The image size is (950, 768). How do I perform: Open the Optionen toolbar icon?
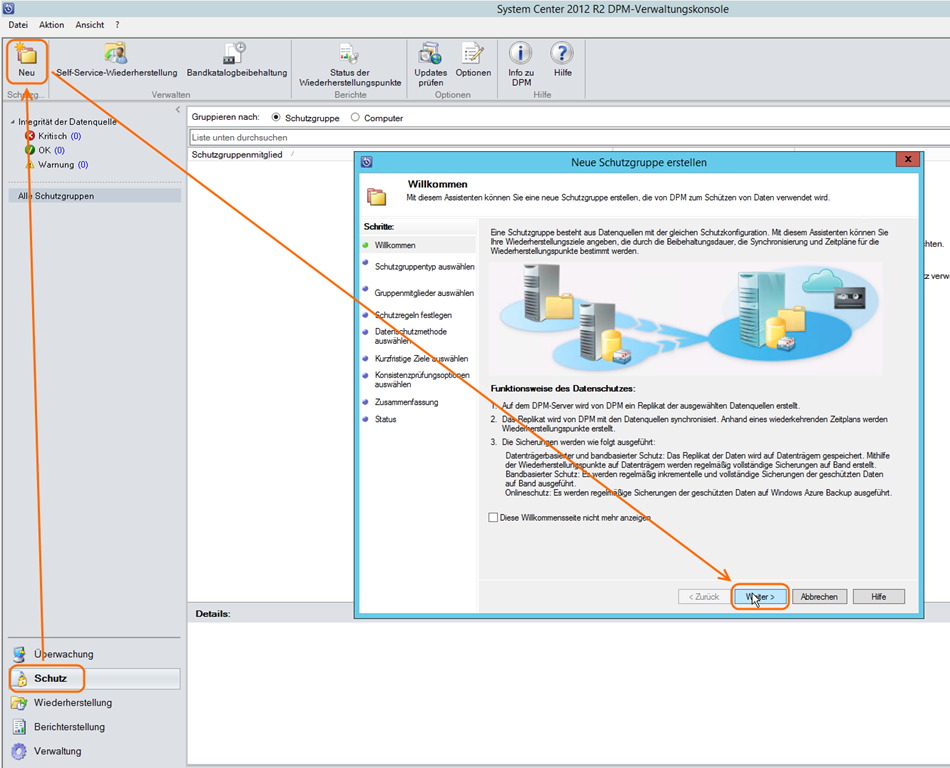point(473,59)
